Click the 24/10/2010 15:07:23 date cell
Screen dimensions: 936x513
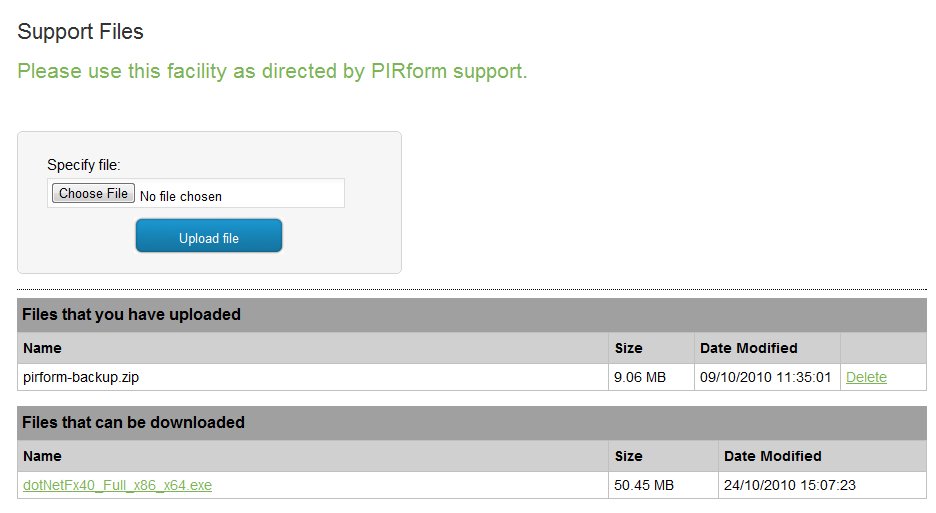(x=790, y=485)
